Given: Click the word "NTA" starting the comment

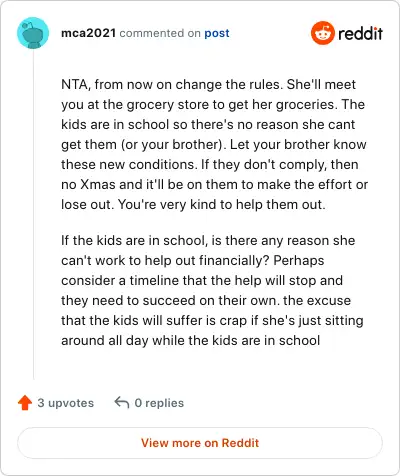Looking at the screenshot, I should pos(74,84).
